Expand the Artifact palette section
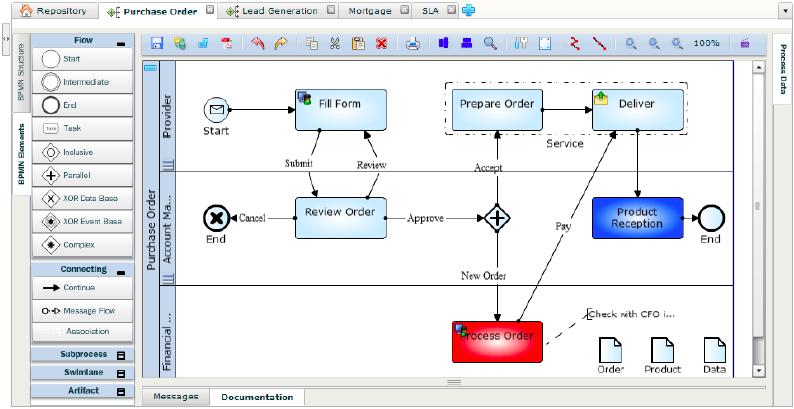This screenshot has width=794, height=409. point(121,392)
